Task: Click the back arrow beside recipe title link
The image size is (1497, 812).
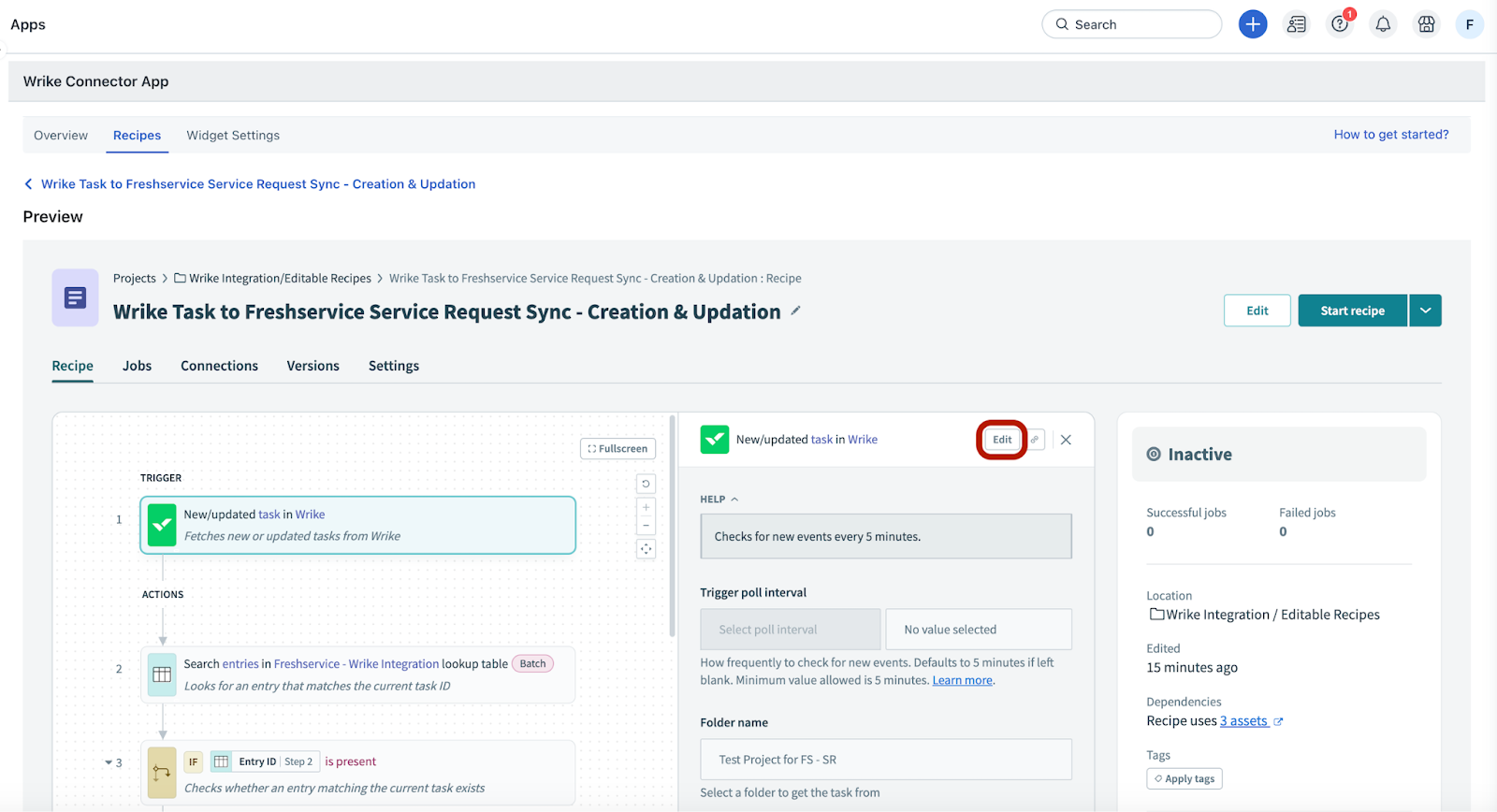Action: pos(28,184)
